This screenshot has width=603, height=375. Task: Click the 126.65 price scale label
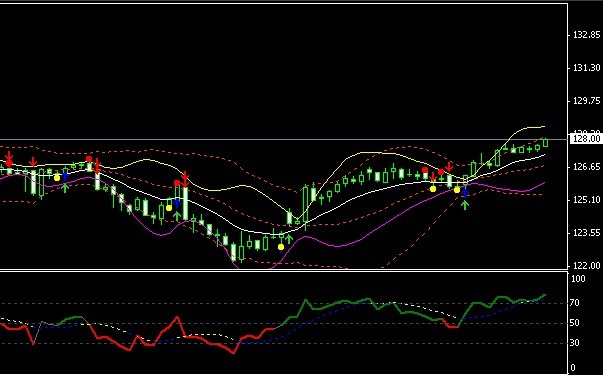pyautogui.click(x=586, y=167)
